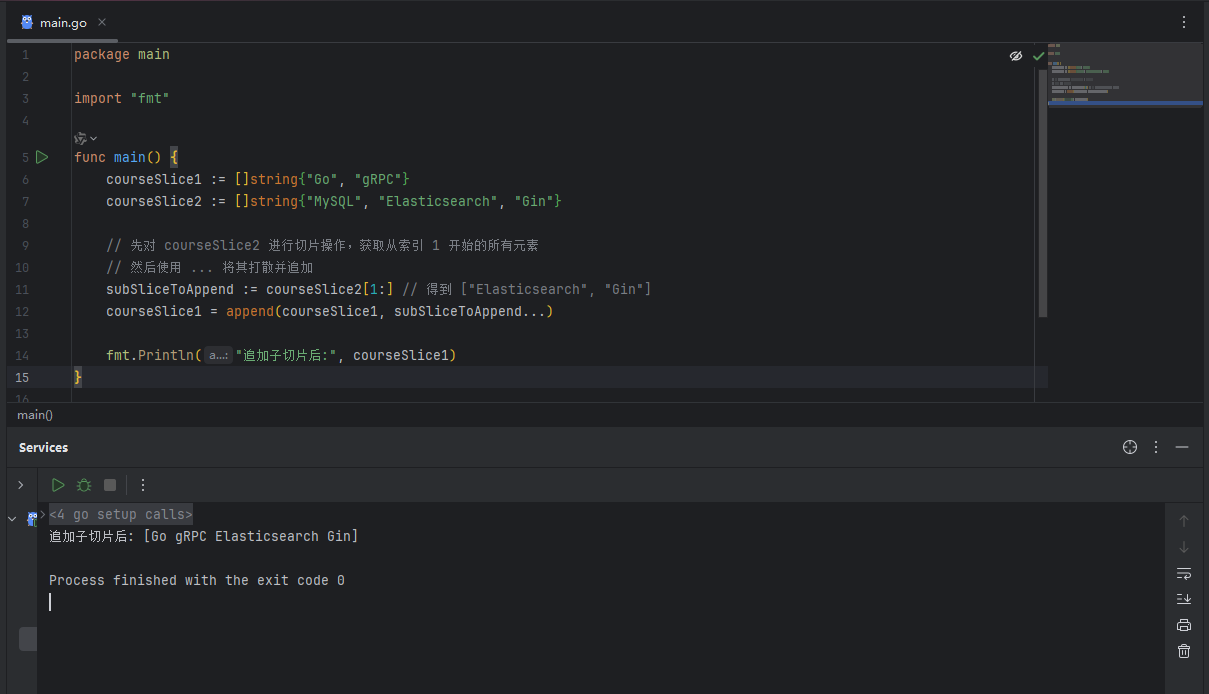Close the main.go tab
The height and width of the screenshot is (694, 1209).
coord(103,22)
